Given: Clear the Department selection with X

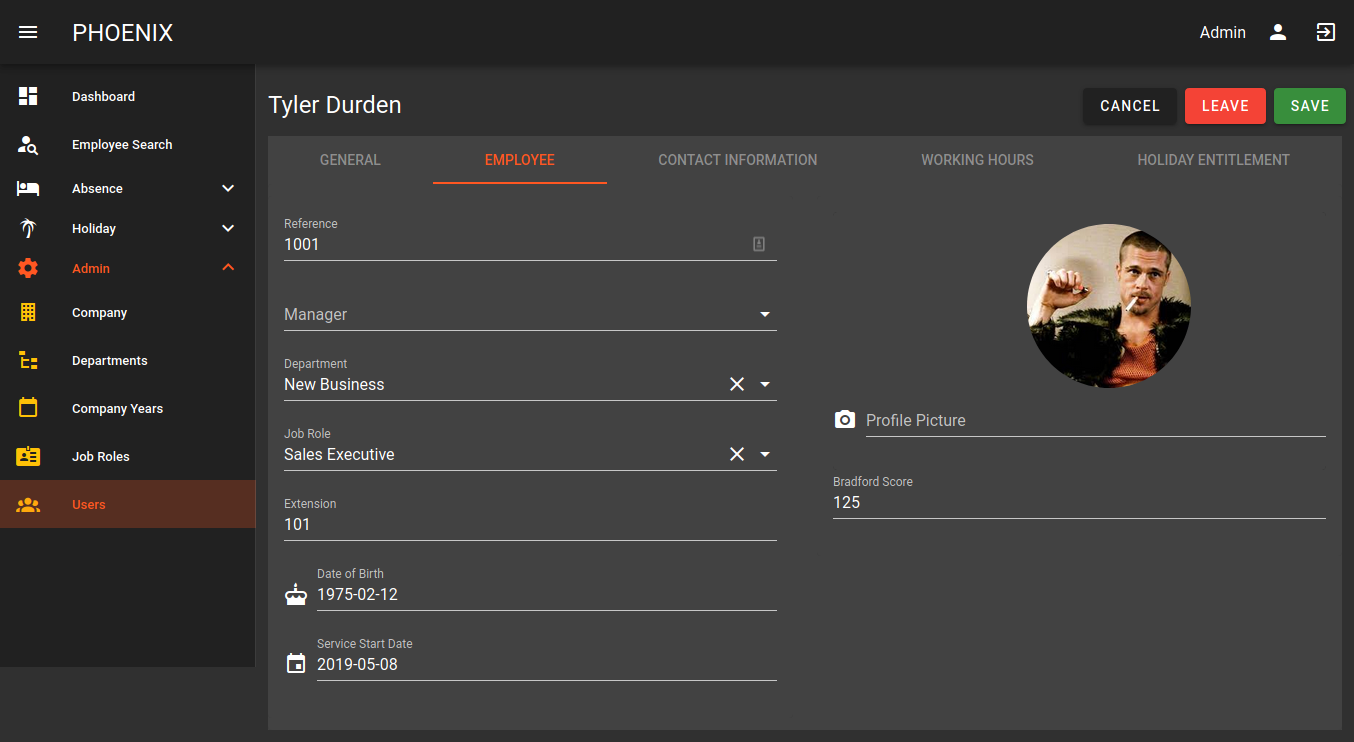Looking at the screenshot, I should [x=737, y=384].
